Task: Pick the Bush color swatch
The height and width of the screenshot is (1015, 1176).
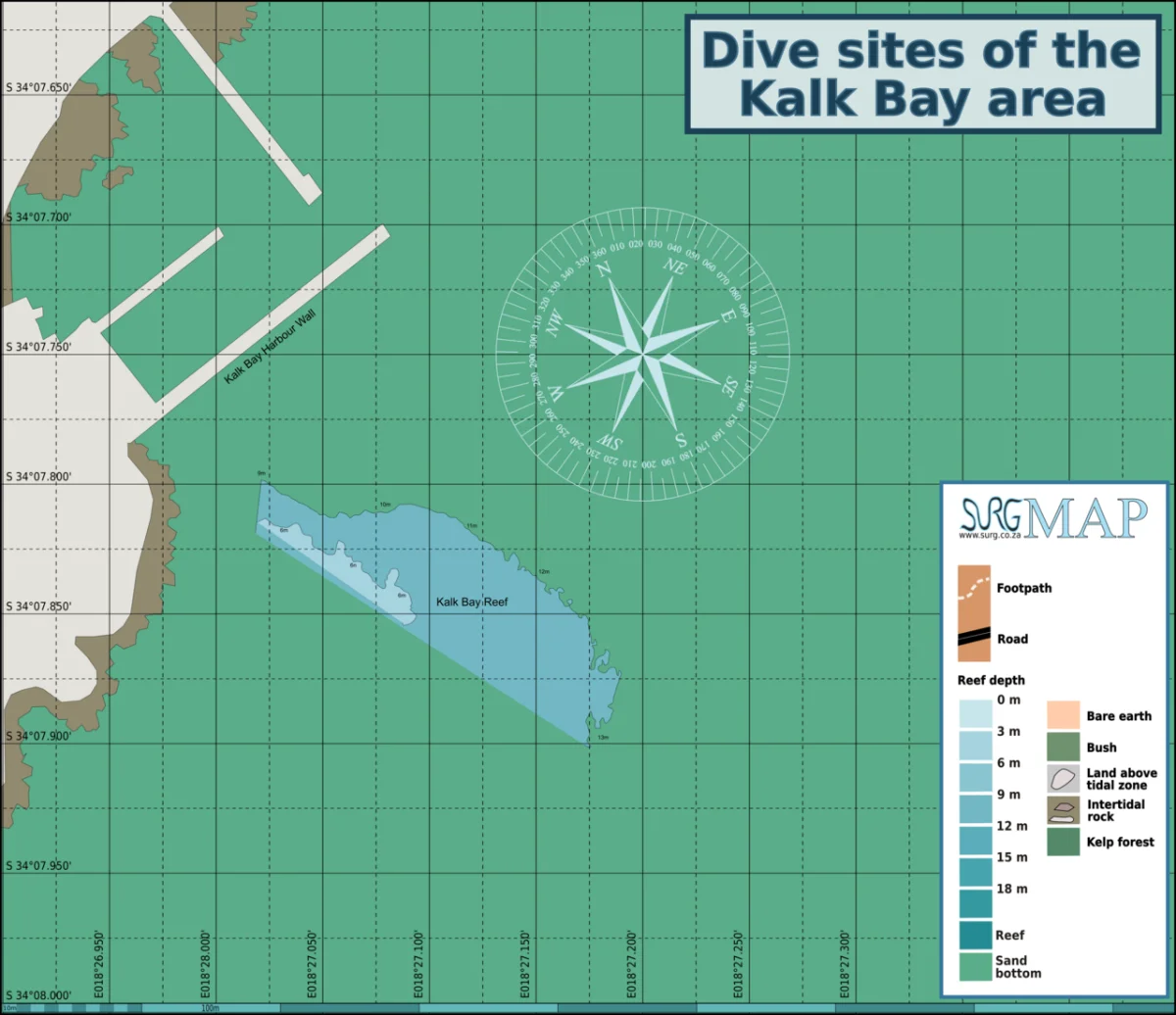Action: click(x=1063, y=747)
